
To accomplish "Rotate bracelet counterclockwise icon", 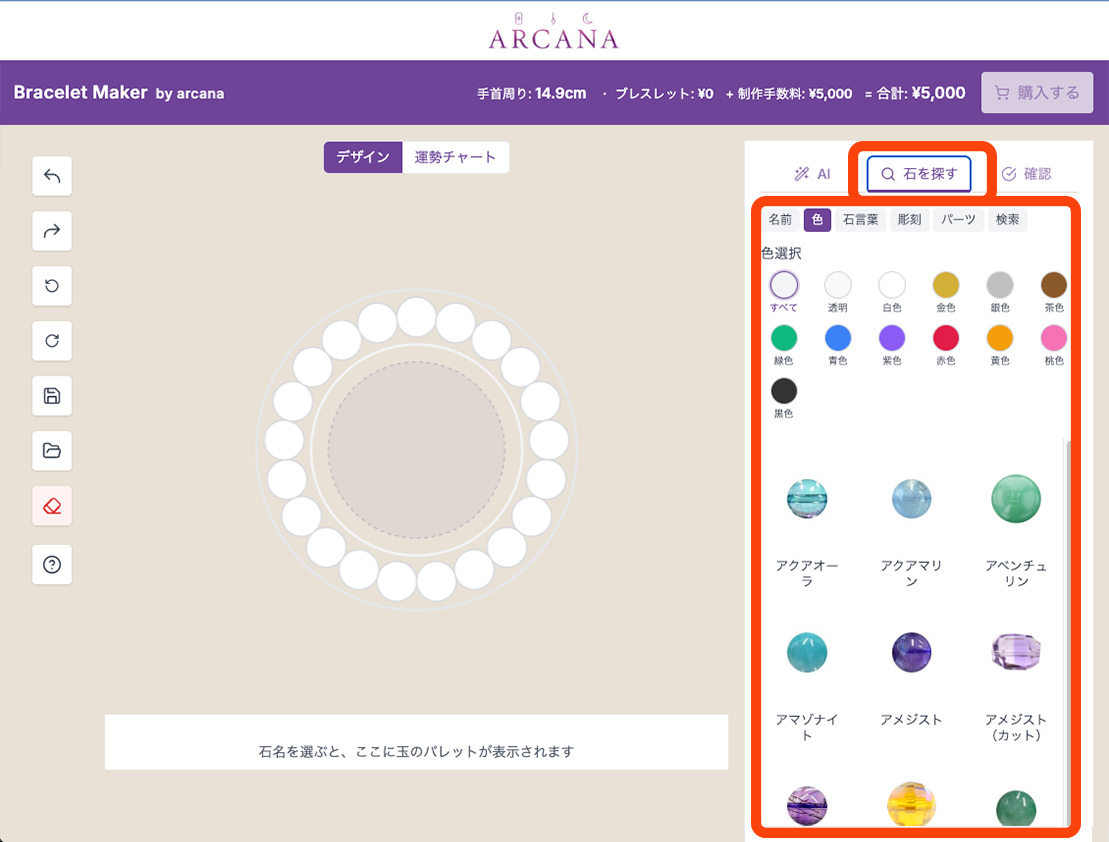I will 52,286.
